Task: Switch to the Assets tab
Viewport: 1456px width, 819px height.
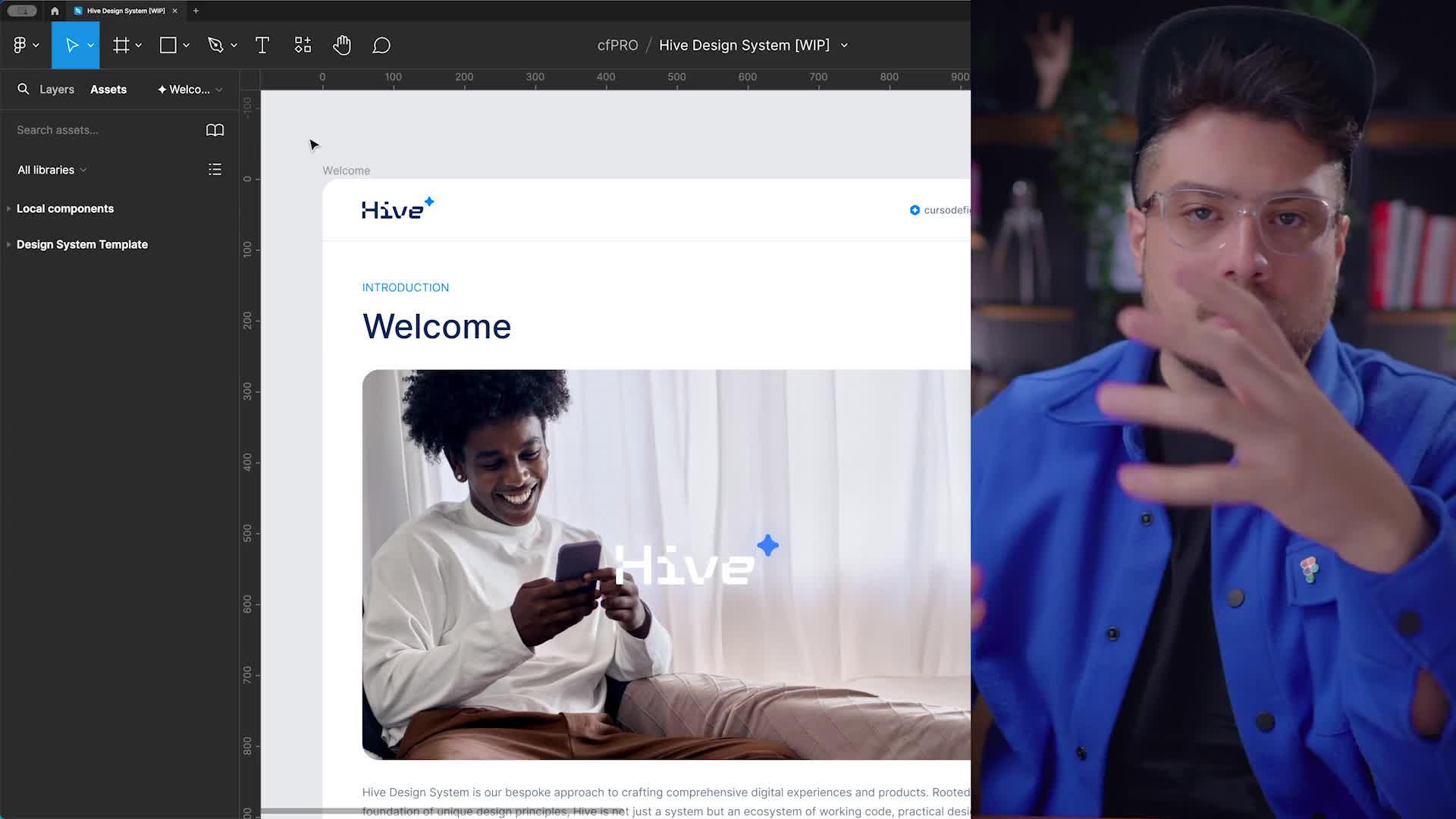Action: 108,89
